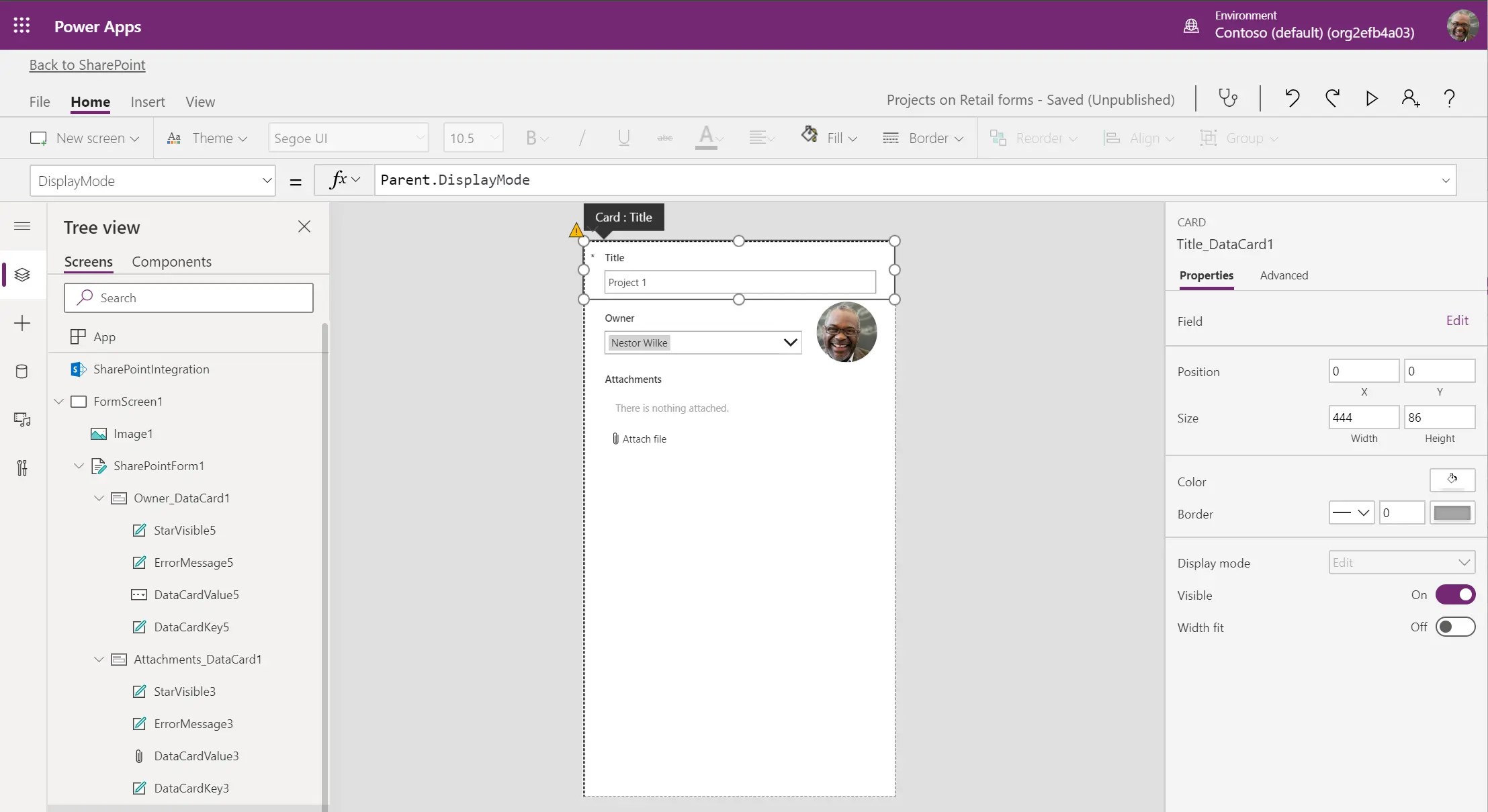Viewport: 1488px width, 812px height.
Task: Click Edit next to Field
Action: click(x=1457, y=321)
